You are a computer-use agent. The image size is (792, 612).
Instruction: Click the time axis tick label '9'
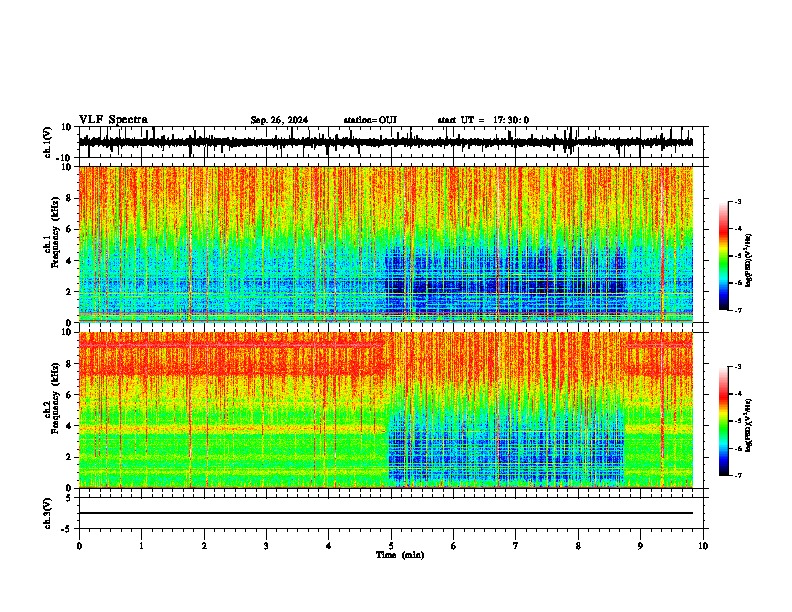point(640,546)
